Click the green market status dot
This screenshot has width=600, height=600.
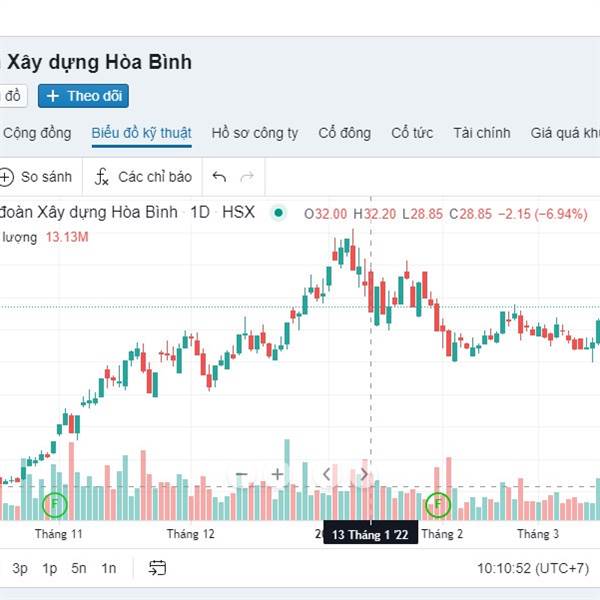click(x=279, y=213)
